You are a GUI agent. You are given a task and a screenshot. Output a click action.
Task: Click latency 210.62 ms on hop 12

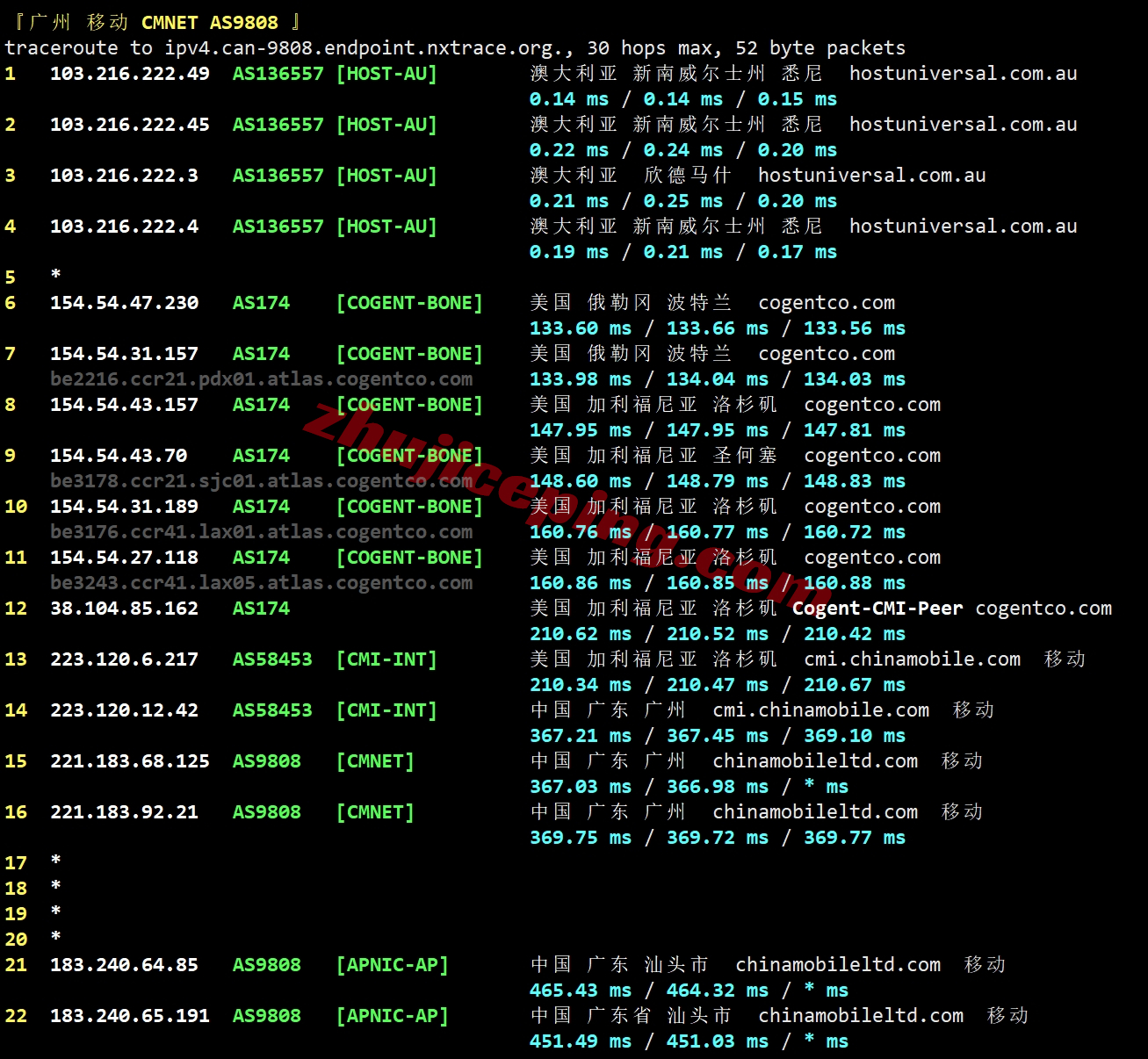(x=581, y=634)
